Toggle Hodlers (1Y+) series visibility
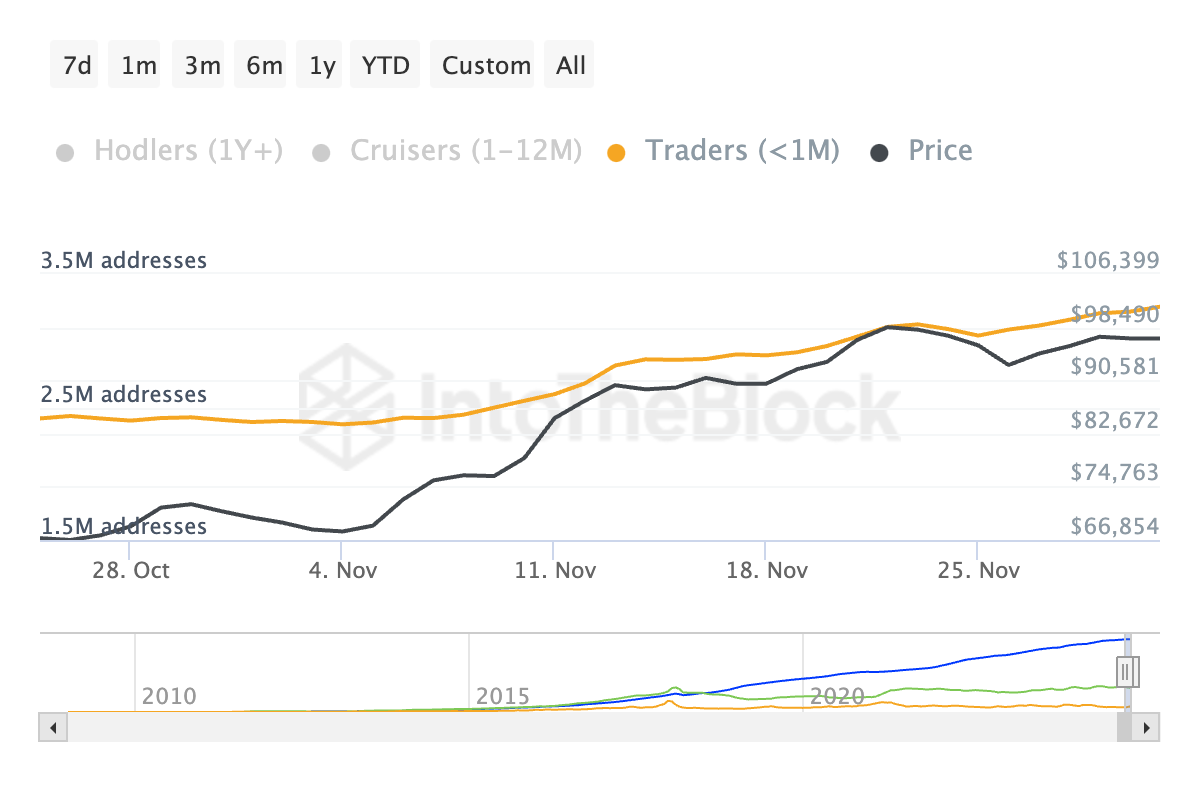This screenshot has height=800, width=1200. [188, 151]
